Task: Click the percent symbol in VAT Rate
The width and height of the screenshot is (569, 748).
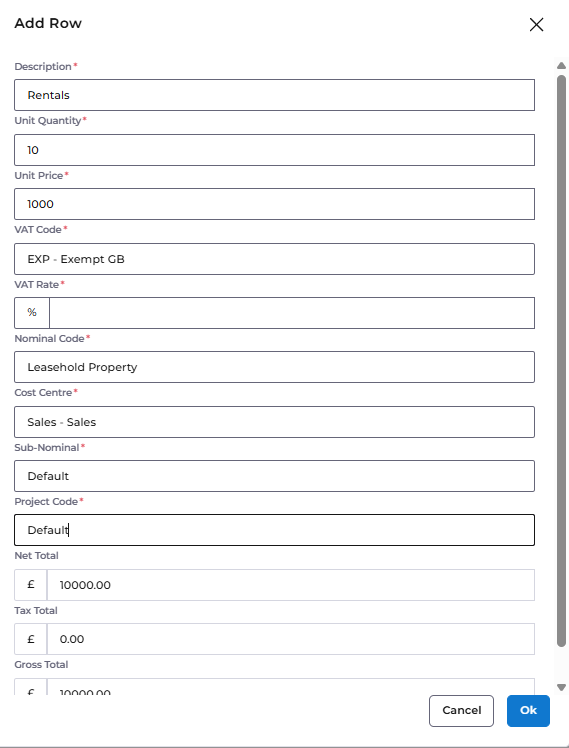Action: pyautogui.click(x=32, y=312)
